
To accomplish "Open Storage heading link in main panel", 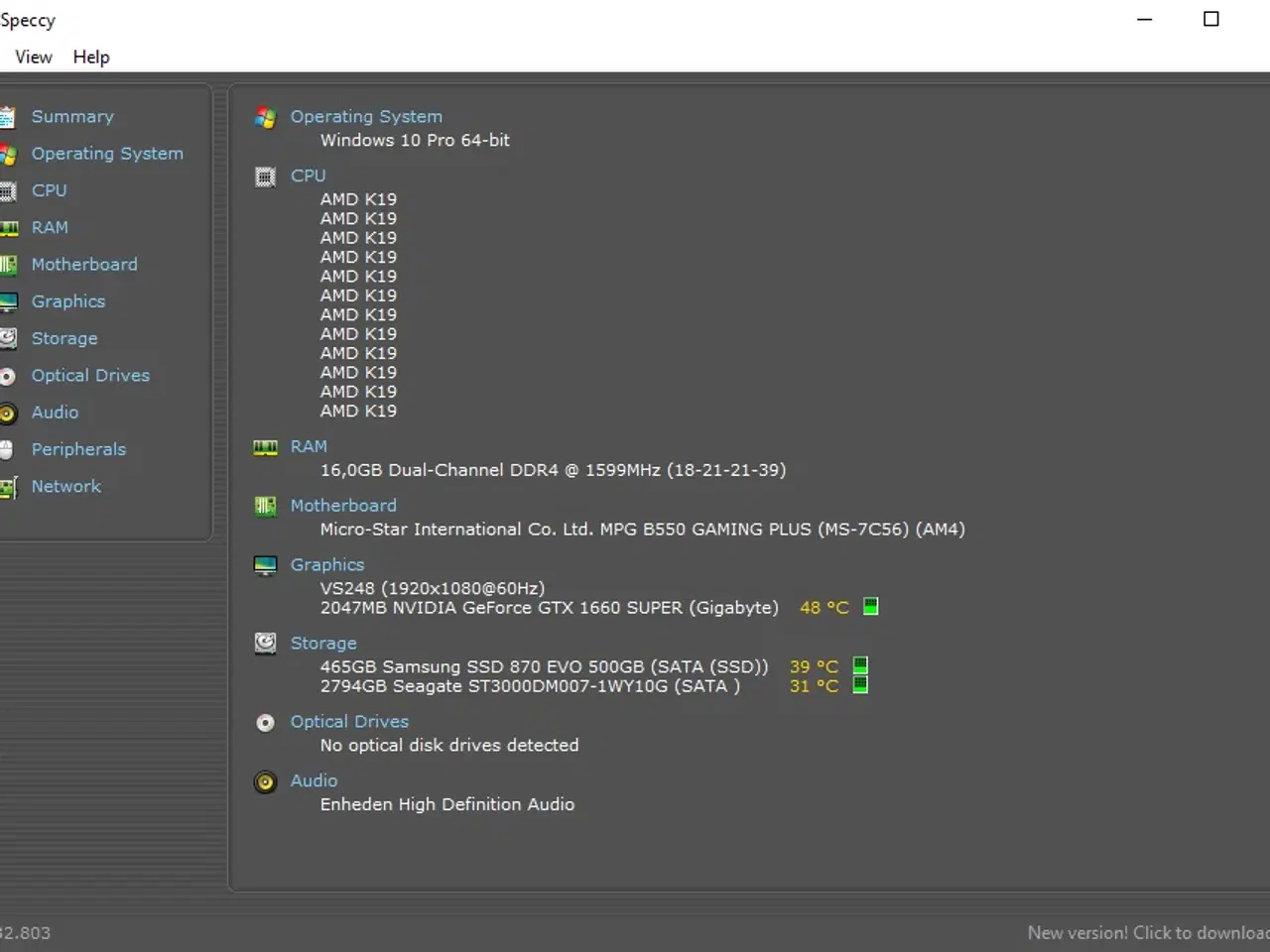I will (323, 644).
